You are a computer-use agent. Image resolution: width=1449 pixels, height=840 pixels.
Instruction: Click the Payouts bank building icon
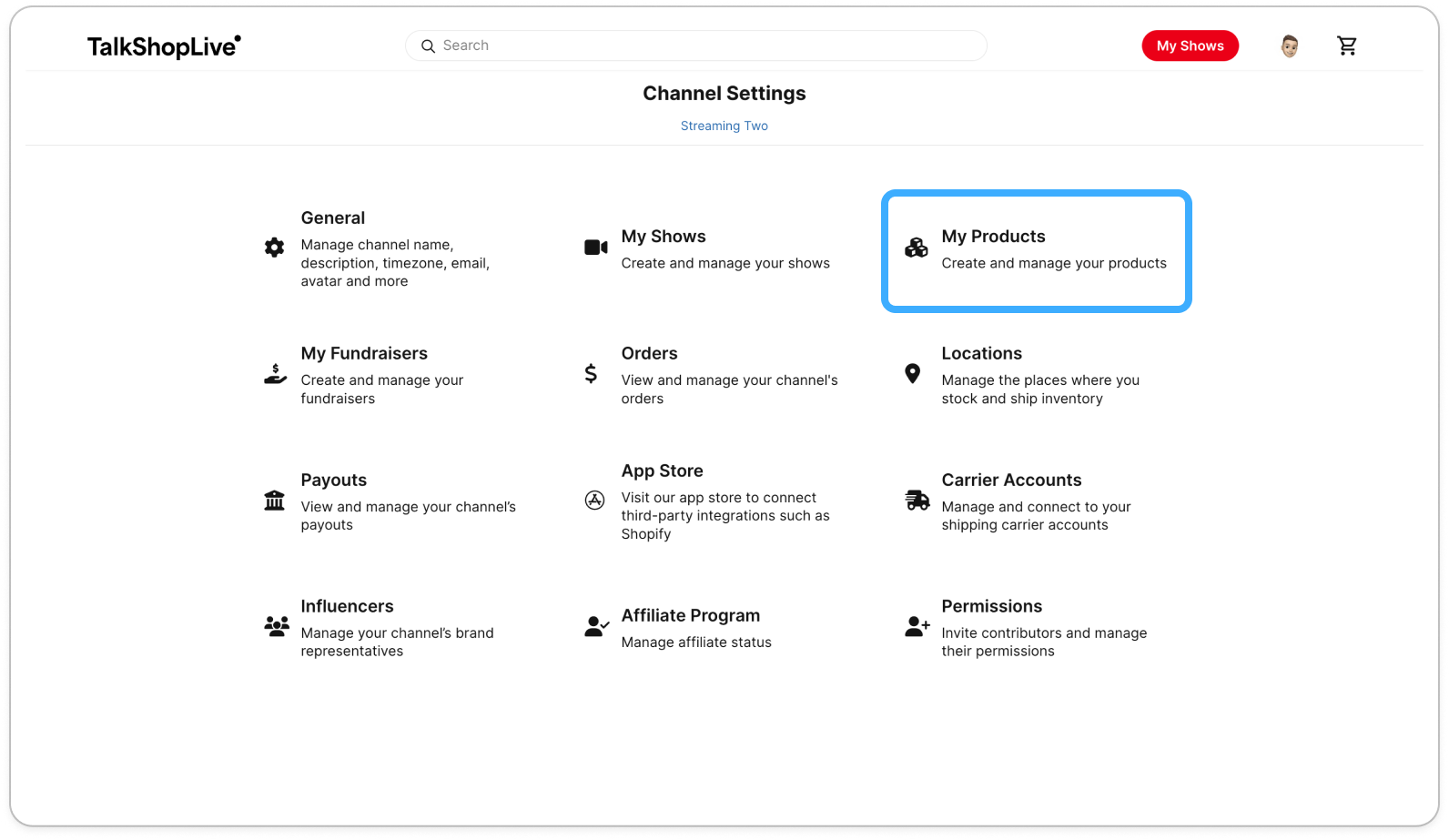pyautogui.click(x=274, y=501)
